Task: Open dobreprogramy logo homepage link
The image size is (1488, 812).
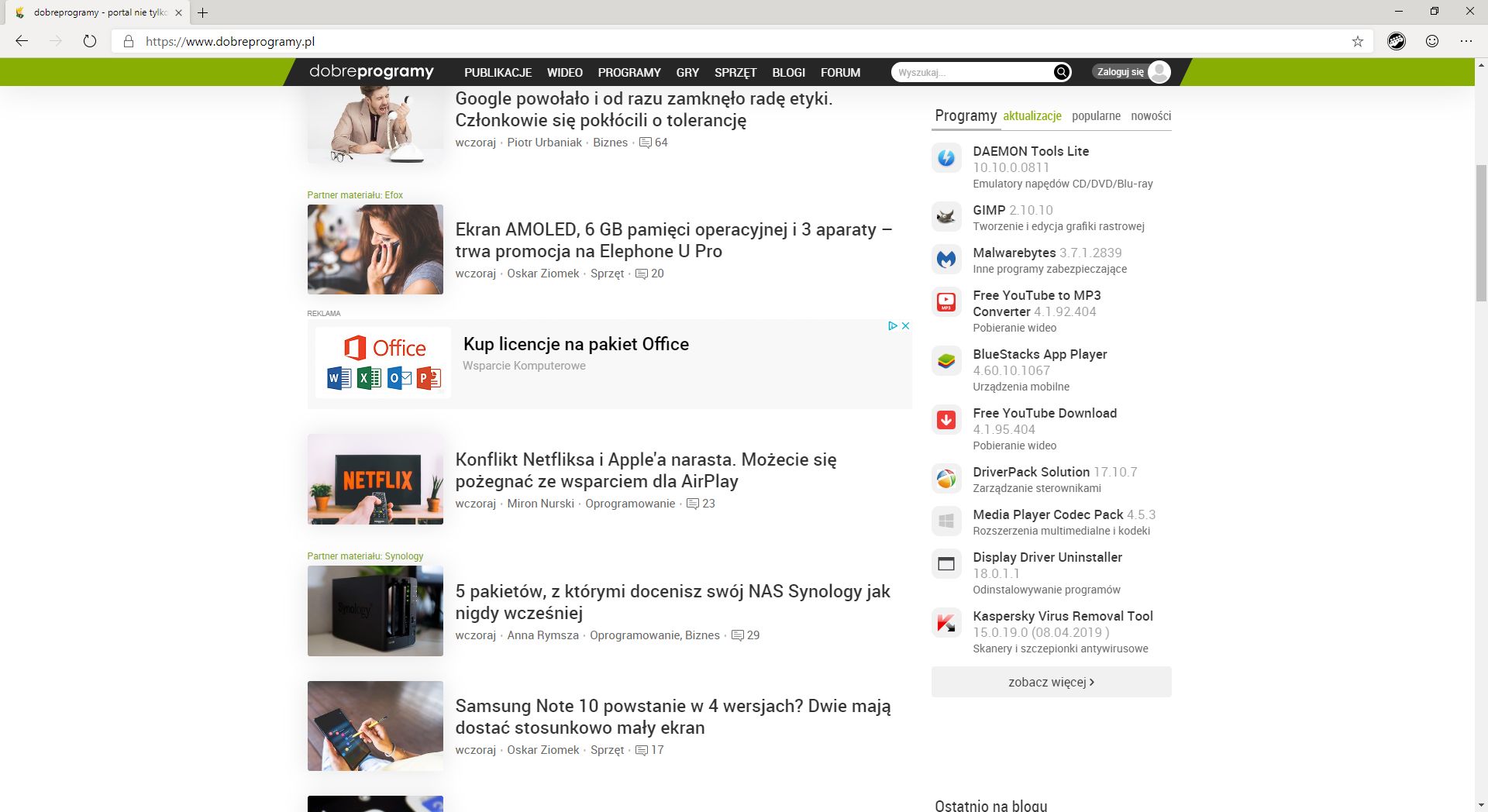Action: tap(371, 72)
